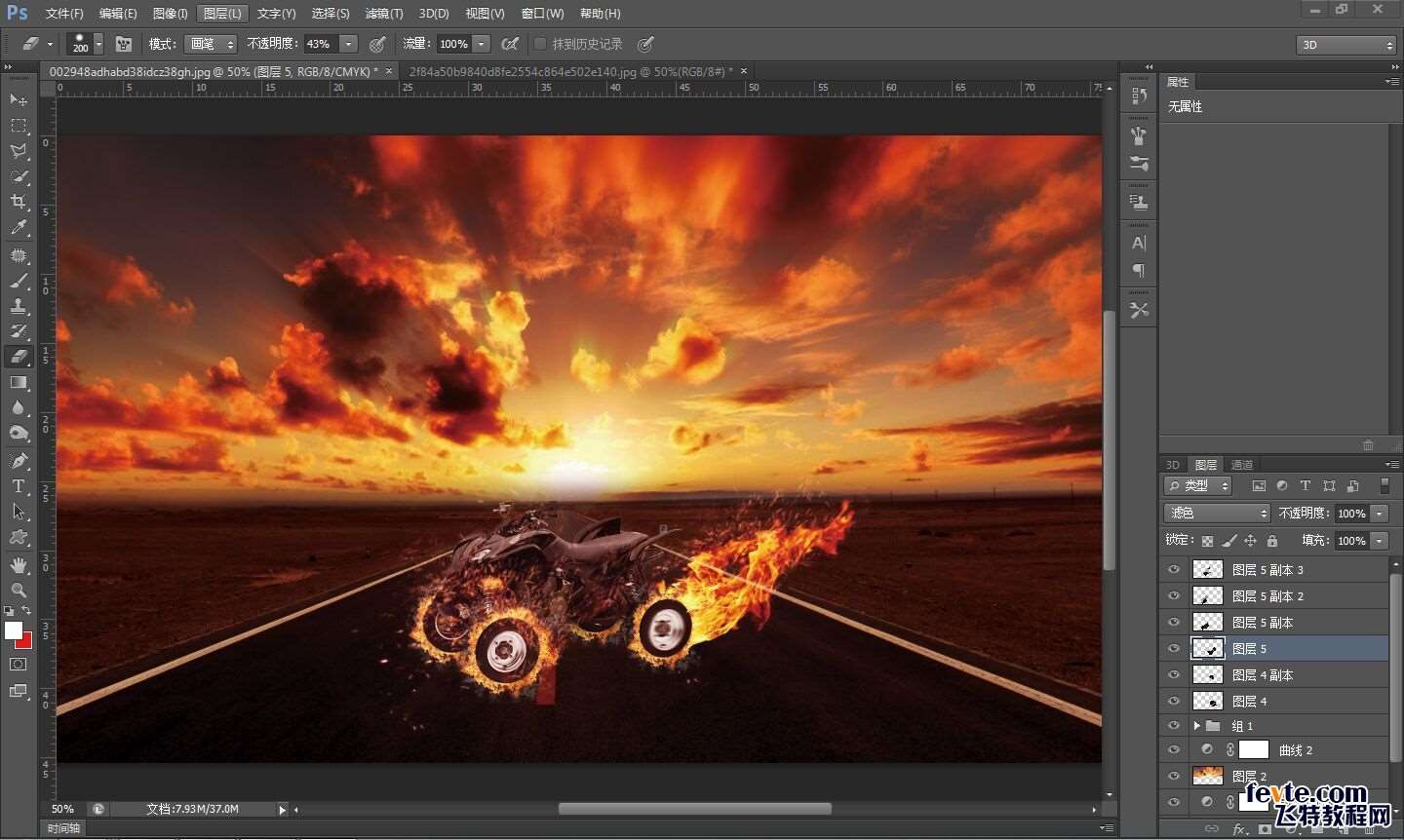Open the brush panel toggle icon
This screenshot has height=840, width=1404.
pyautogui.click(x=124, y=44)
